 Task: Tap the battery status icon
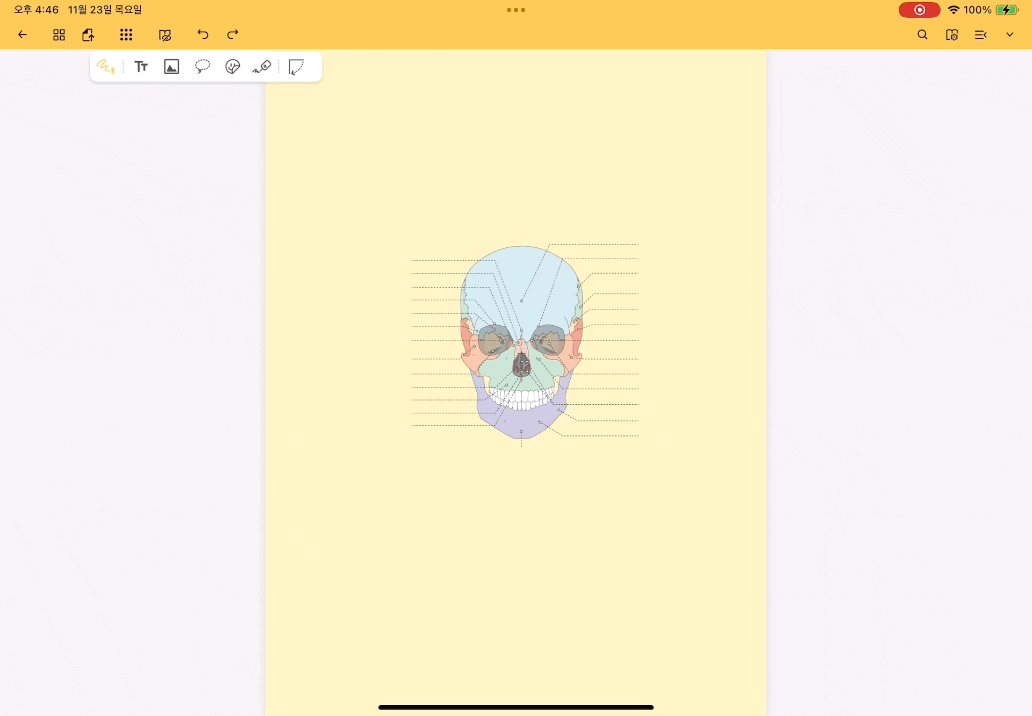coord(1006,10)
